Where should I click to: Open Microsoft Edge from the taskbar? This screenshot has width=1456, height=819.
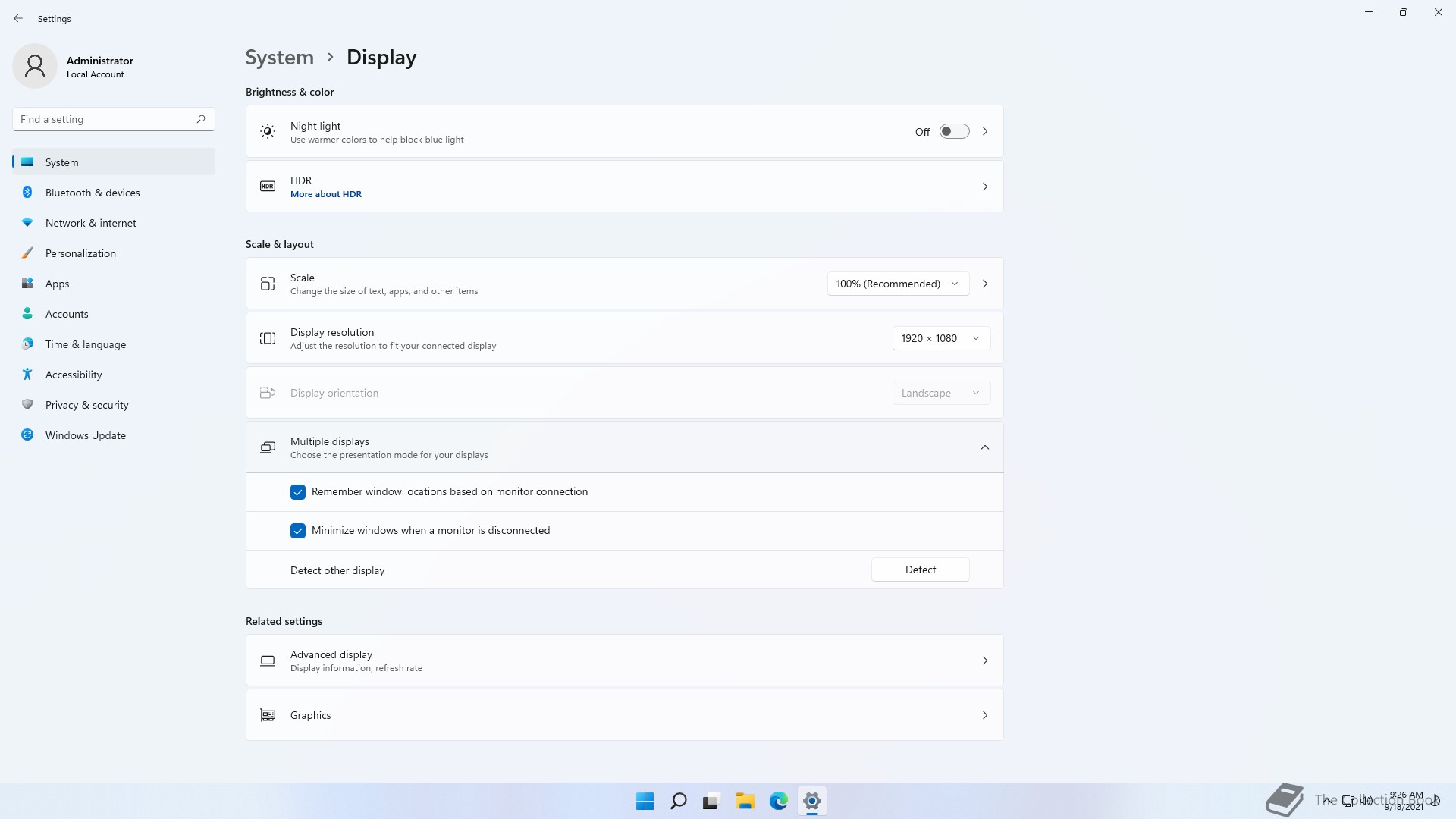pos(778,801)
